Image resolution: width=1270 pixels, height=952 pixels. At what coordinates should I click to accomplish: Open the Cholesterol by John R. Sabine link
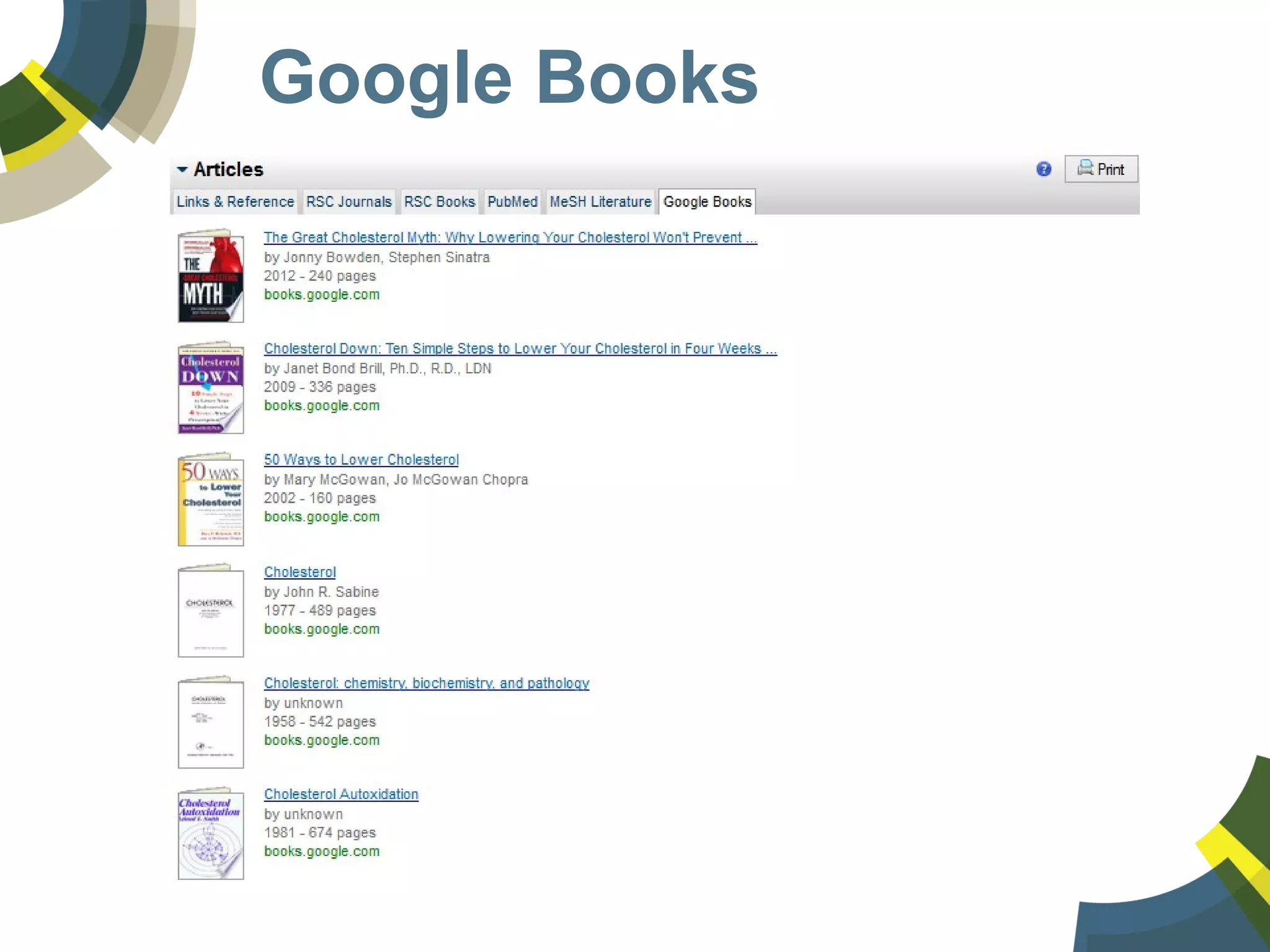[x=300, y=572]
